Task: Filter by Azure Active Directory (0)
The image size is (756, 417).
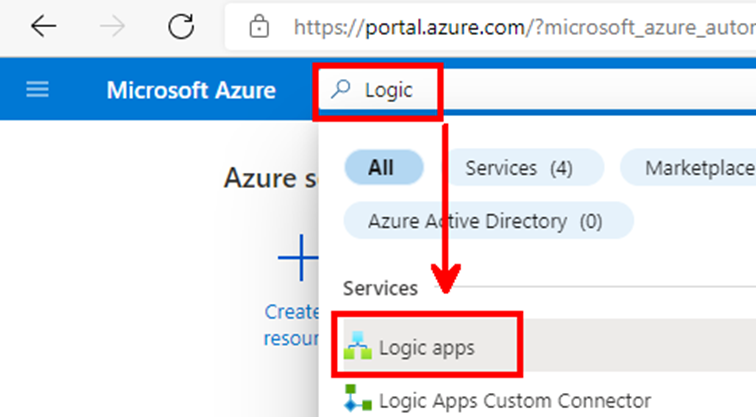Action: (x=488, y=221)
